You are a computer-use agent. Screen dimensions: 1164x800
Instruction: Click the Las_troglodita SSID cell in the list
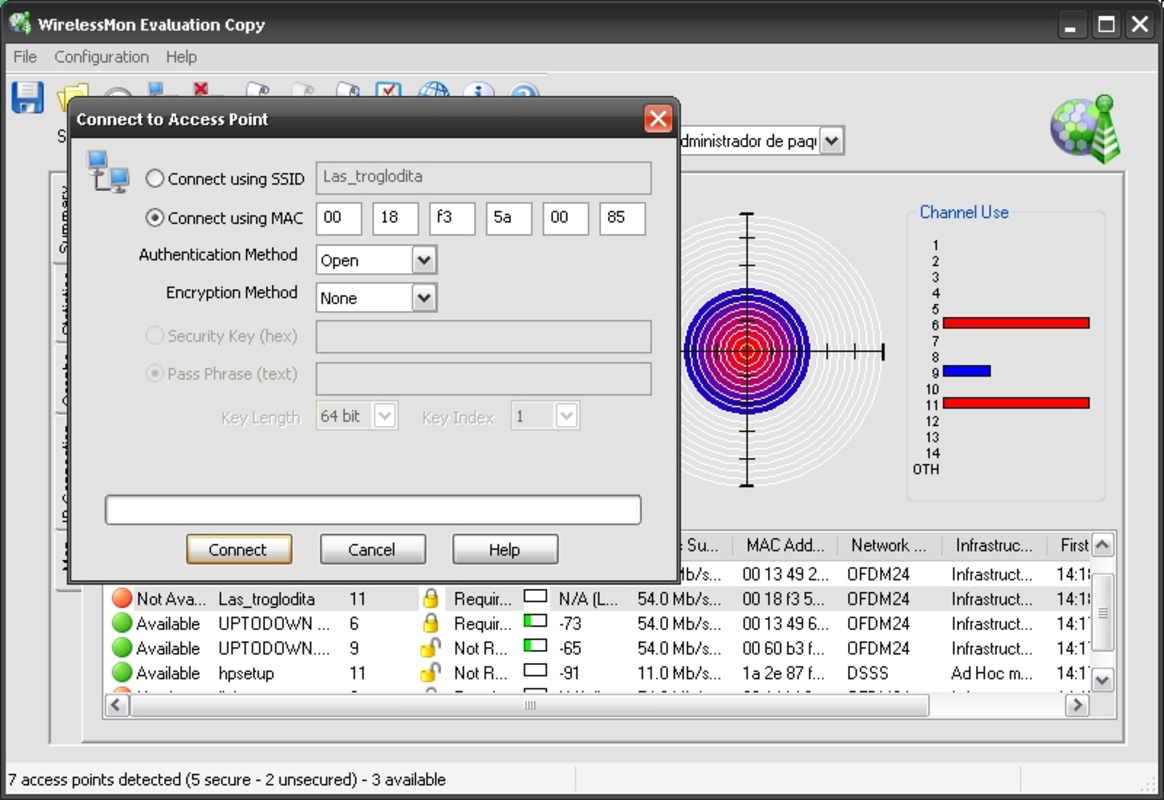[267, 599]
